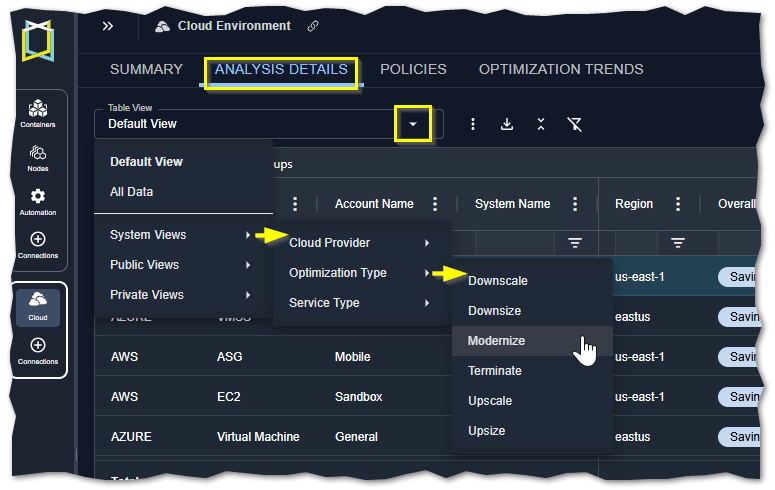775x490 pixels.
Task: Filter icon under Region column
Action: tap(678, 243)
